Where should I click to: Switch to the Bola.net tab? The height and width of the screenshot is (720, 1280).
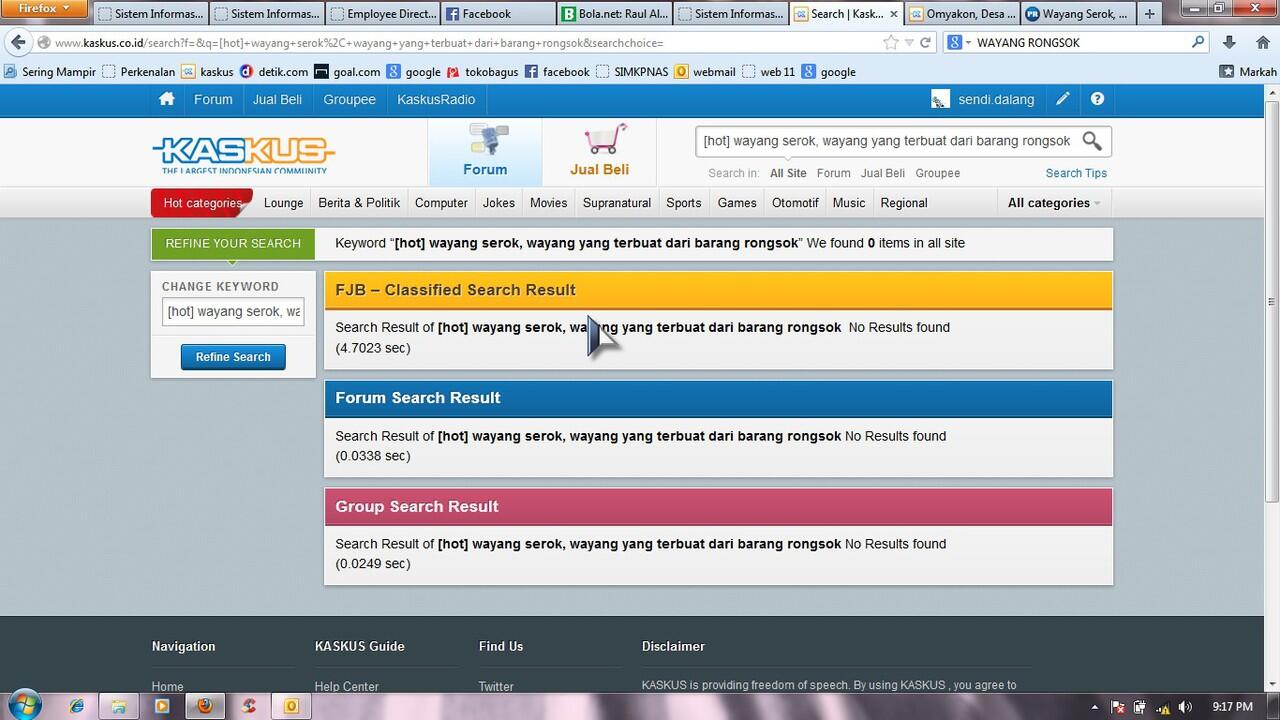[613, 14]
